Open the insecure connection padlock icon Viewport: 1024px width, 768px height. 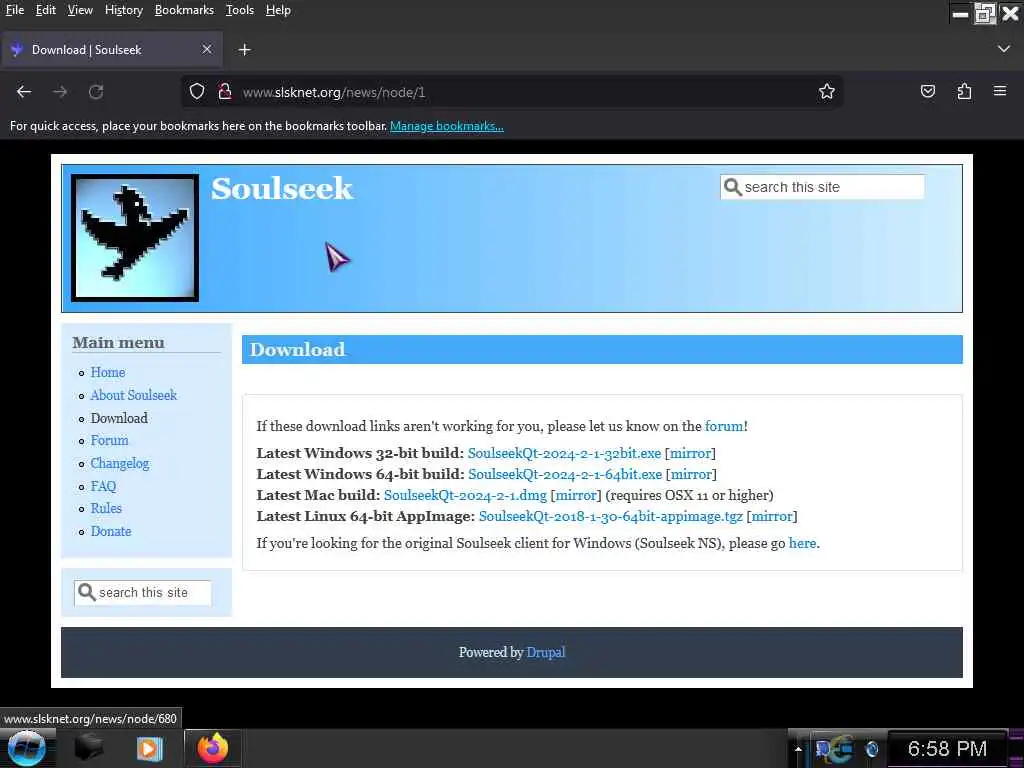225,91
